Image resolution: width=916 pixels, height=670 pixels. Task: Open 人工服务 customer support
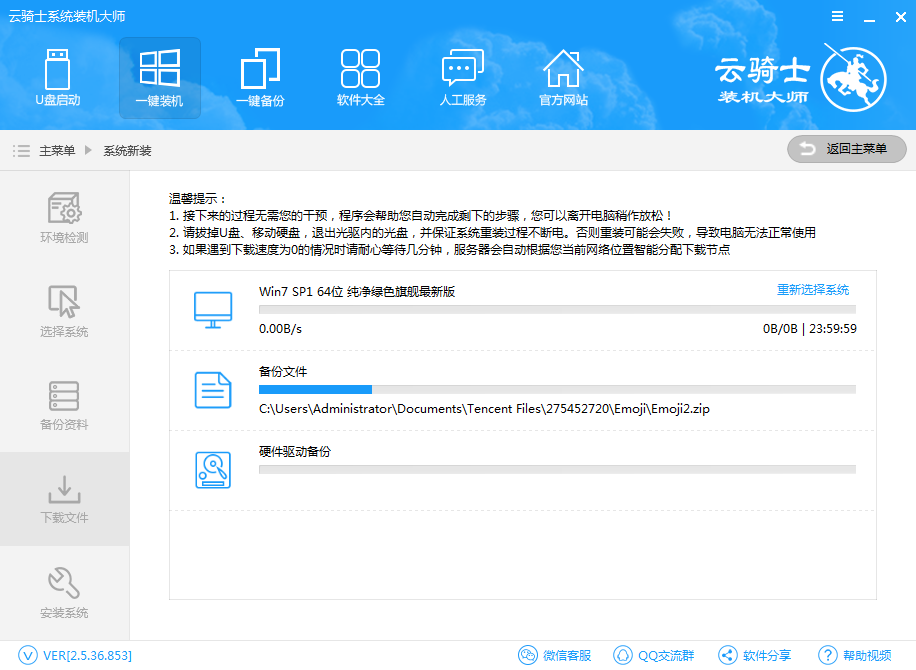[463, 78]
